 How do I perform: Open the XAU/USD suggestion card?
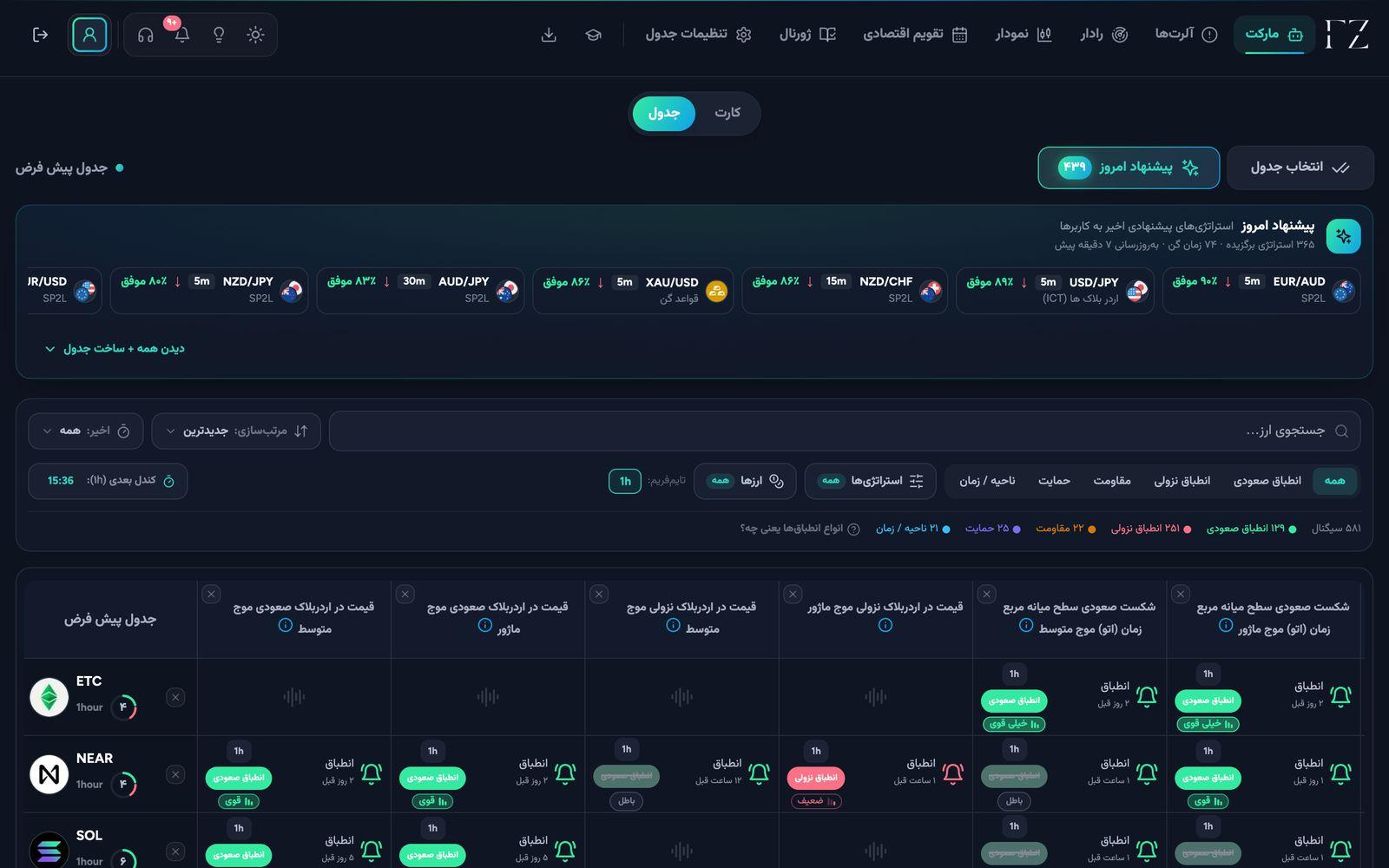point(633,290)
